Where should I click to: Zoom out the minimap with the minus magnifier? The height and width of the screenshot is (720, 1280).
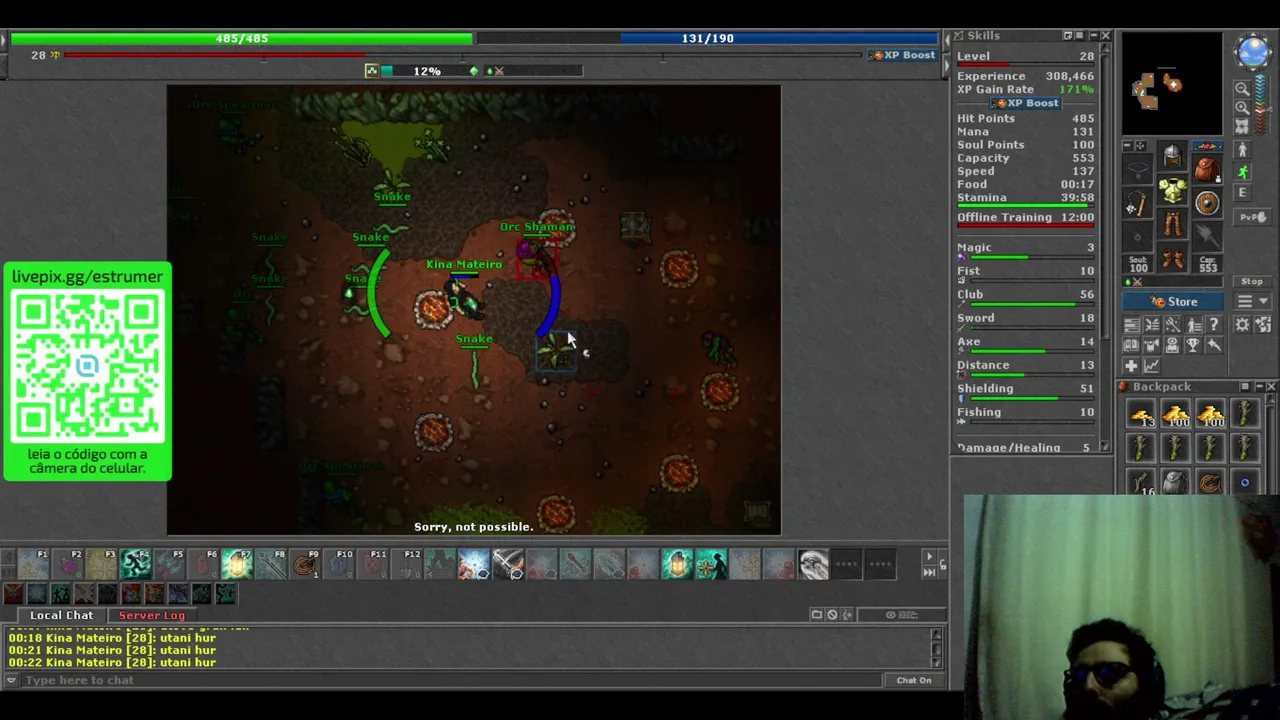pos(1242,88)
